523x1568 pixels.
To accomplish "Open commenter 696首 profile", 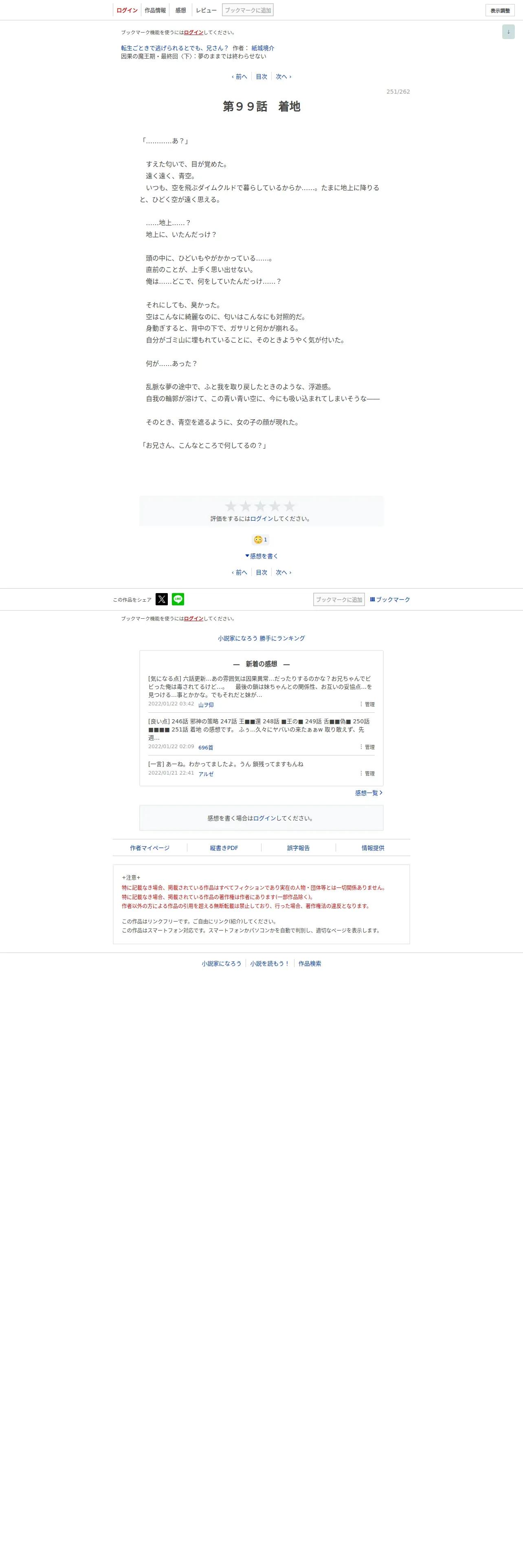I will pyautogui.click(x=206, y=747).
